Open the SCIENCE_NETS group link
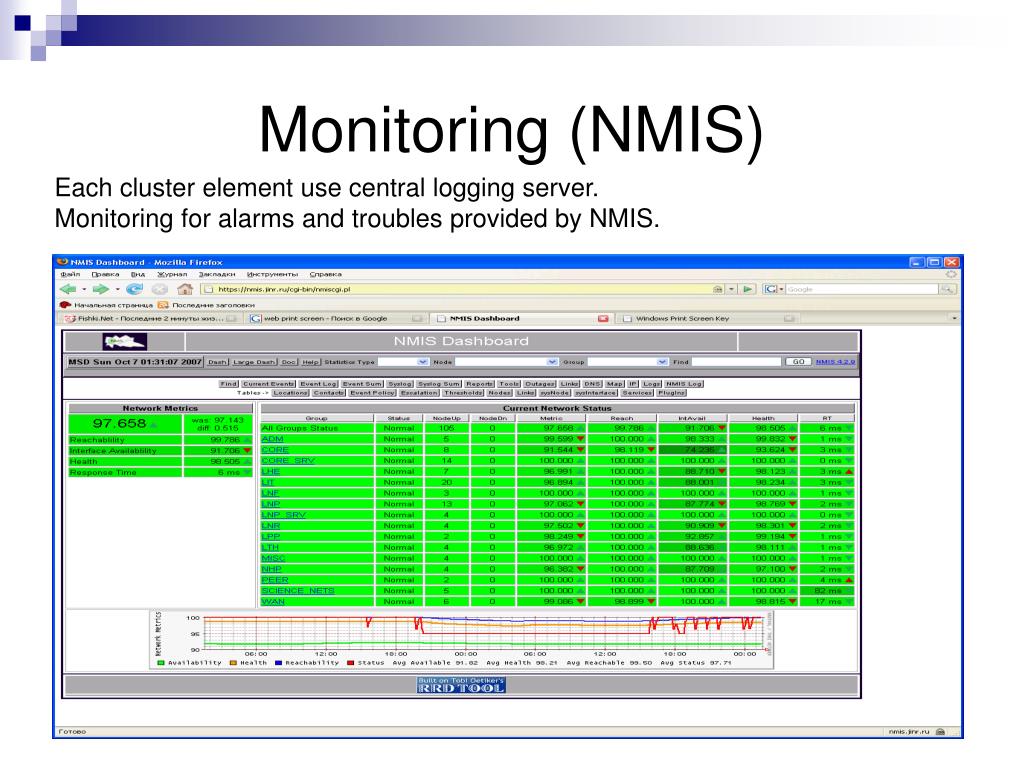Screen dimensions: 1024x768 coord(298,590)
